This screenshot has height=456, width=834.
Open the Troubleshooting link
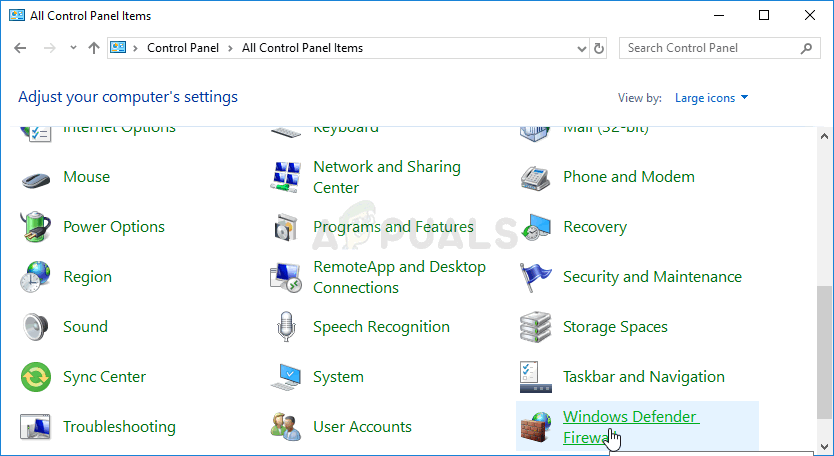point(119,427)
